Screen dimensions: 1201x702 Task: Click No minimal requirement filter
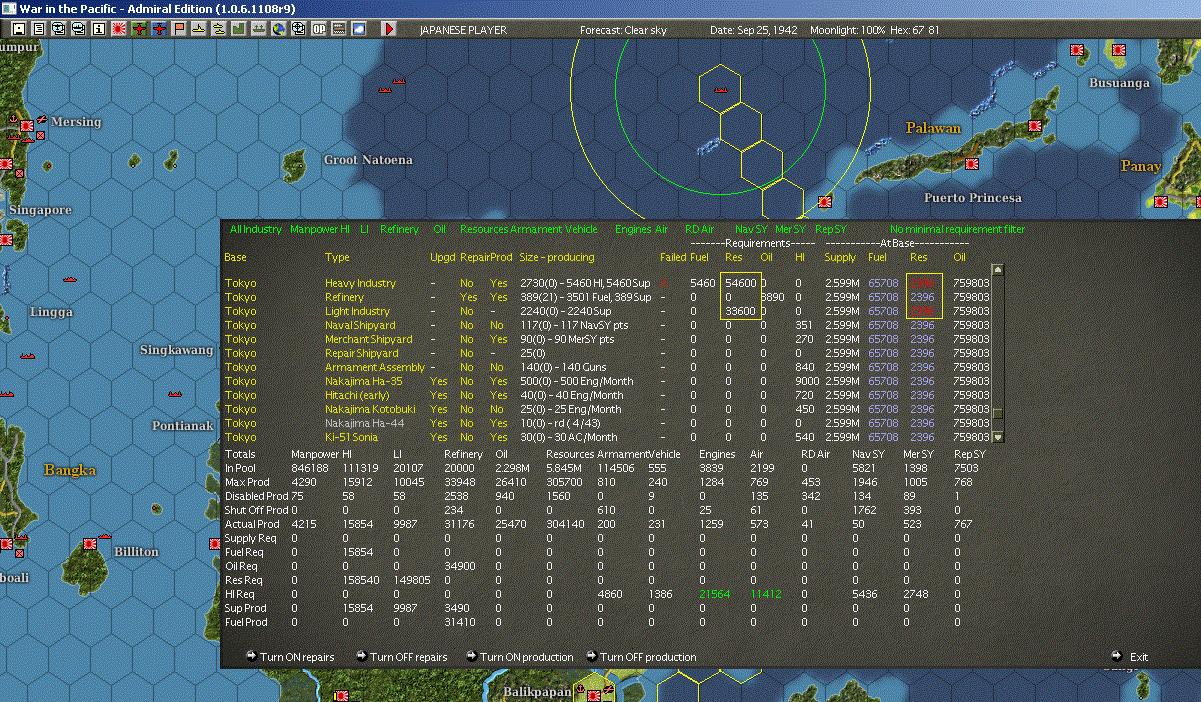click(x=957, y=230)
